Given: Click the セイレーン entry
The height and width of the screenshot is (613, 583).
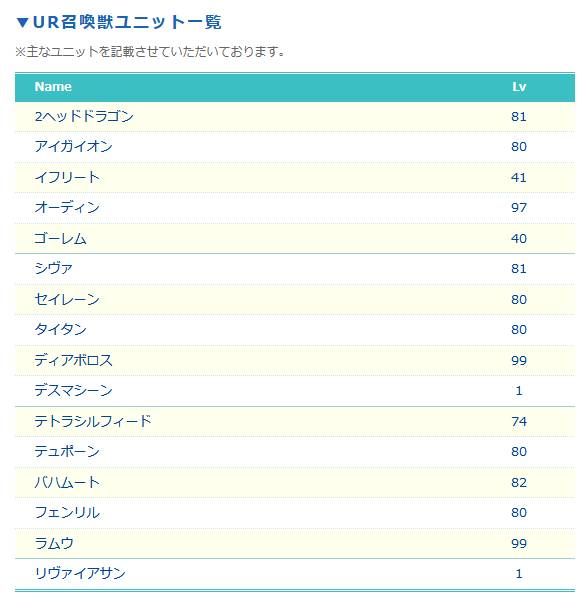Looking at the screenshot, I should tap(67, 299).
